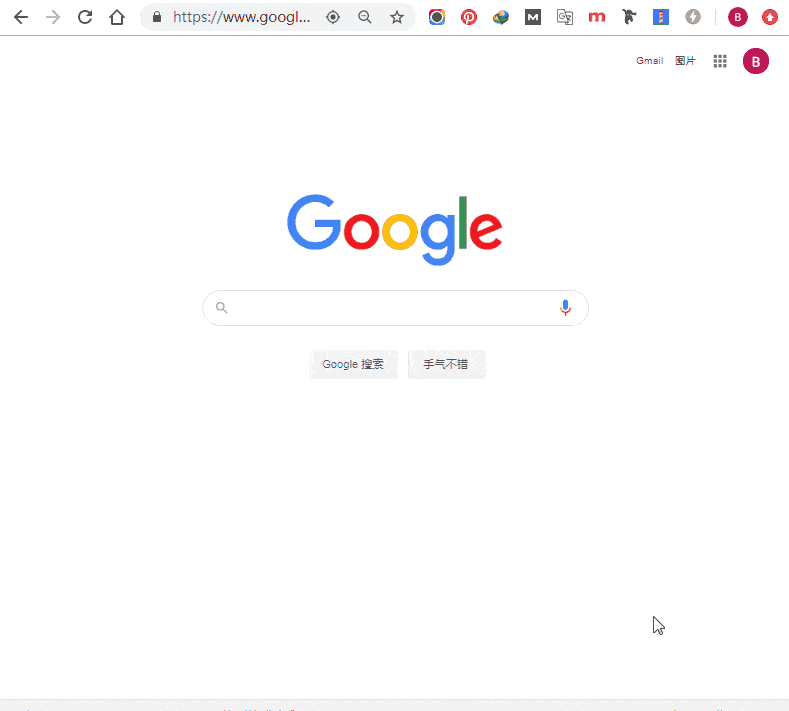
Task: Open the Chrome profile B in toolbar
Action: pos(738,17)
